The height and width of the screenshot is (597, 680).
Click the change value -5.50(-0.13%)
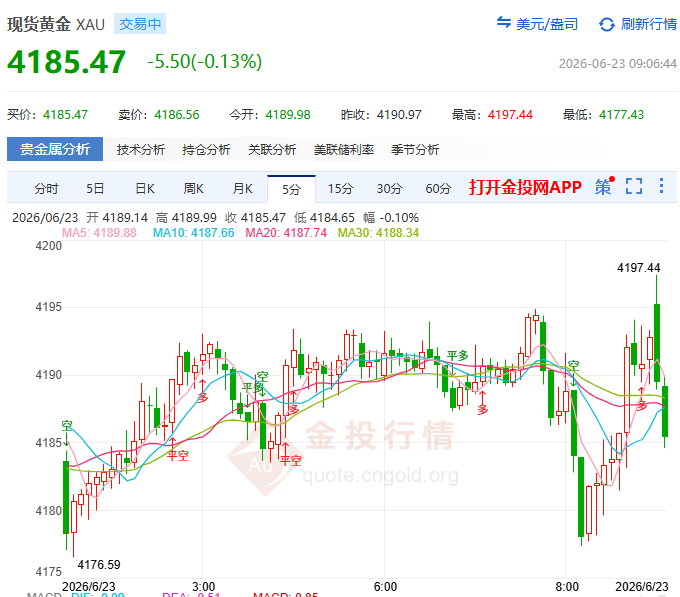pyautogui.click(x=205, y=62)
